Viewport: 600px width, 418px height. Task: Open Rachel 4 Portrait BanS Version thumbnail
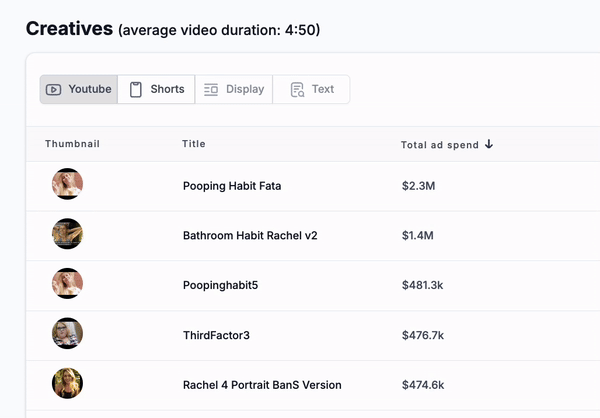(x=67, y=383)
